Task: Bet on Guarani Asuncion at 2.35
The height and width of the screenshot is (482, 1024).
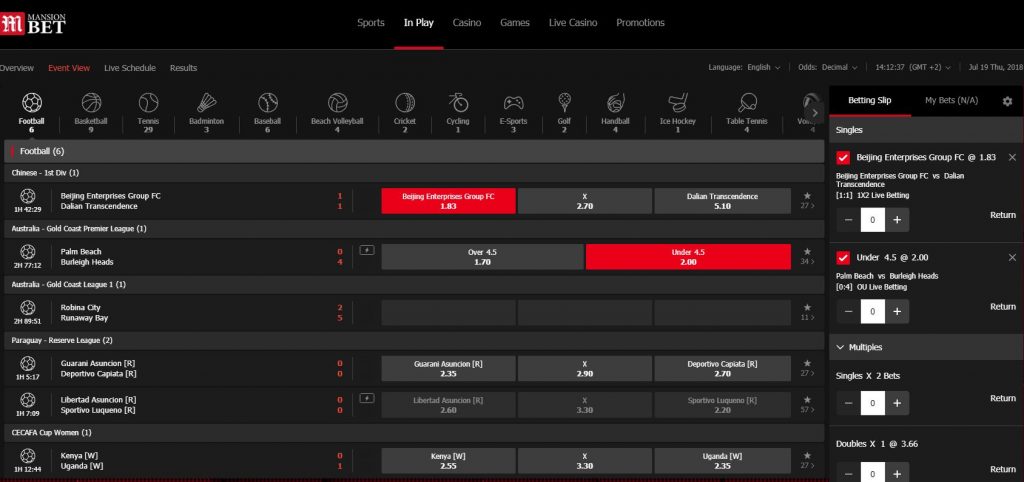Action: (448, 368)
